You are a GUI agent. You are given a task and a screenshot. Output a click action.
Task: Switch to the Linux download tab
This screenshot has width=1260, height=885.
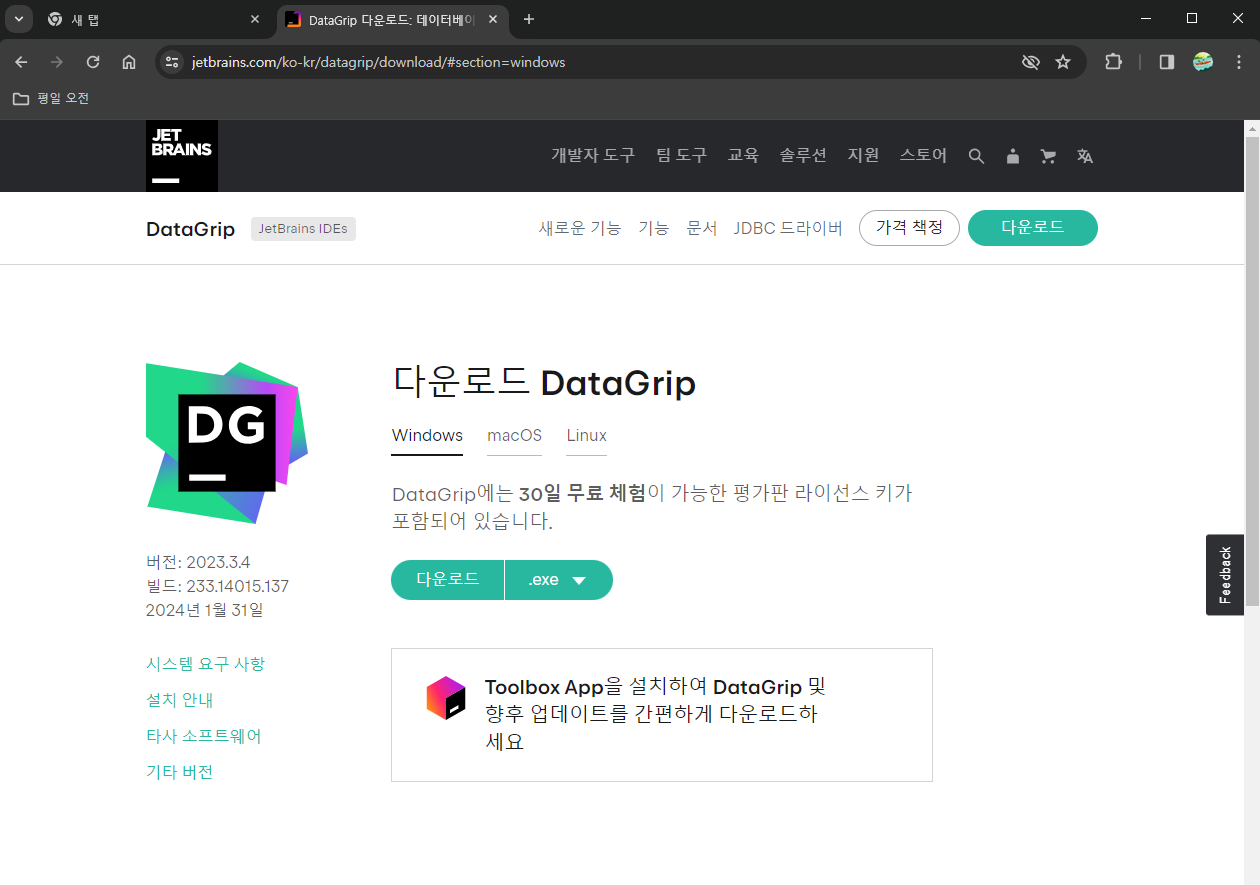click(587, 436)
